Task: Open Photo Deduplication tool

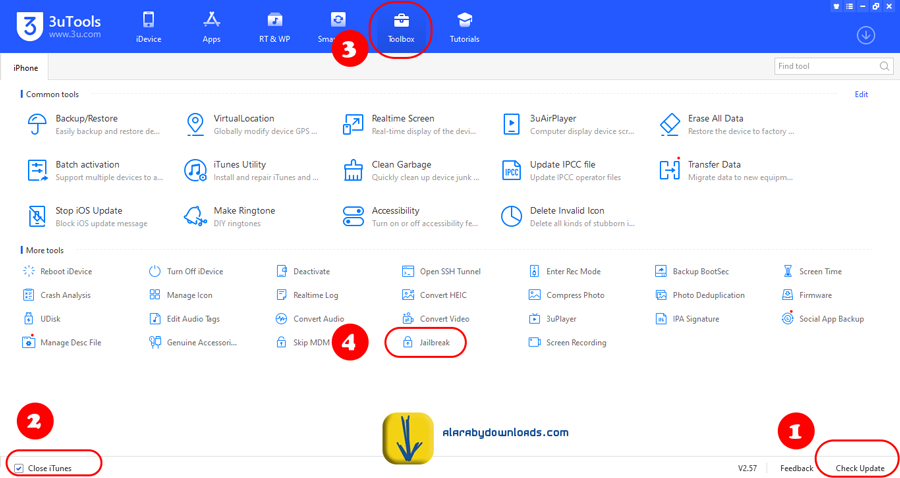Action: tap(700, 295)
